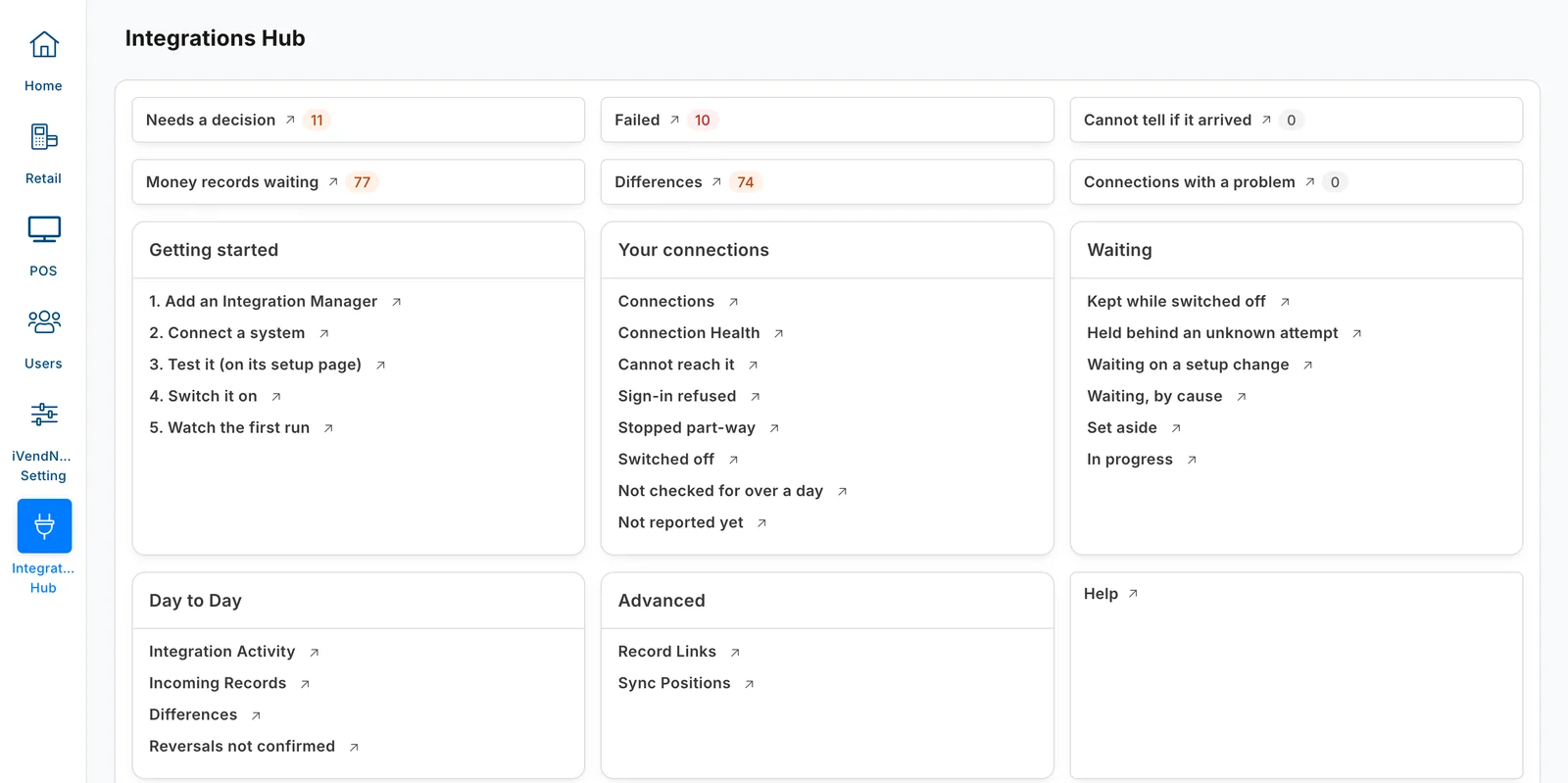Viewport: 1568px width, 783px height.
Task: Click the 10 count badge beside Failed
Action: click(x=703, y=121)
